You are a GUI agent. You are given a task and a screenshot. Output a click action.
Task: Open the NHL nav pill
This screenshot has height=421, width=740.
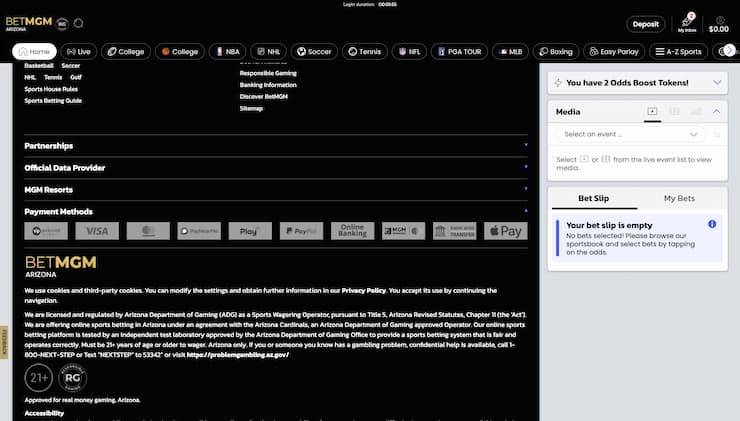tap(269, 51)
